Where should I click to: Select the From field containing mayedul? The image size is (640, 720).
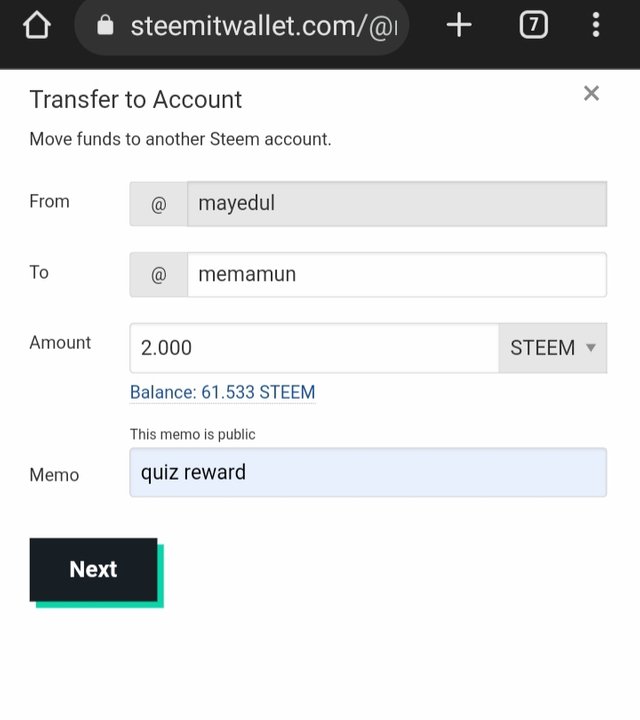(x=396, y=204)
